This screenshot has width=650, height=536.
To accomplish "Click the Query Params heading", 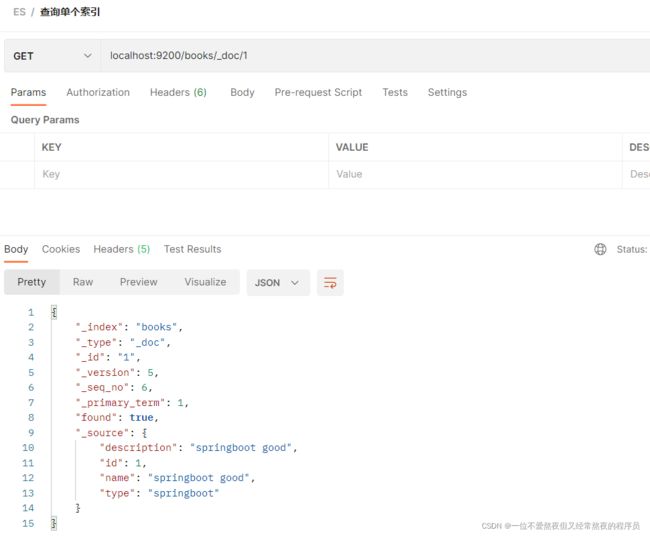I will click(45, 120).
